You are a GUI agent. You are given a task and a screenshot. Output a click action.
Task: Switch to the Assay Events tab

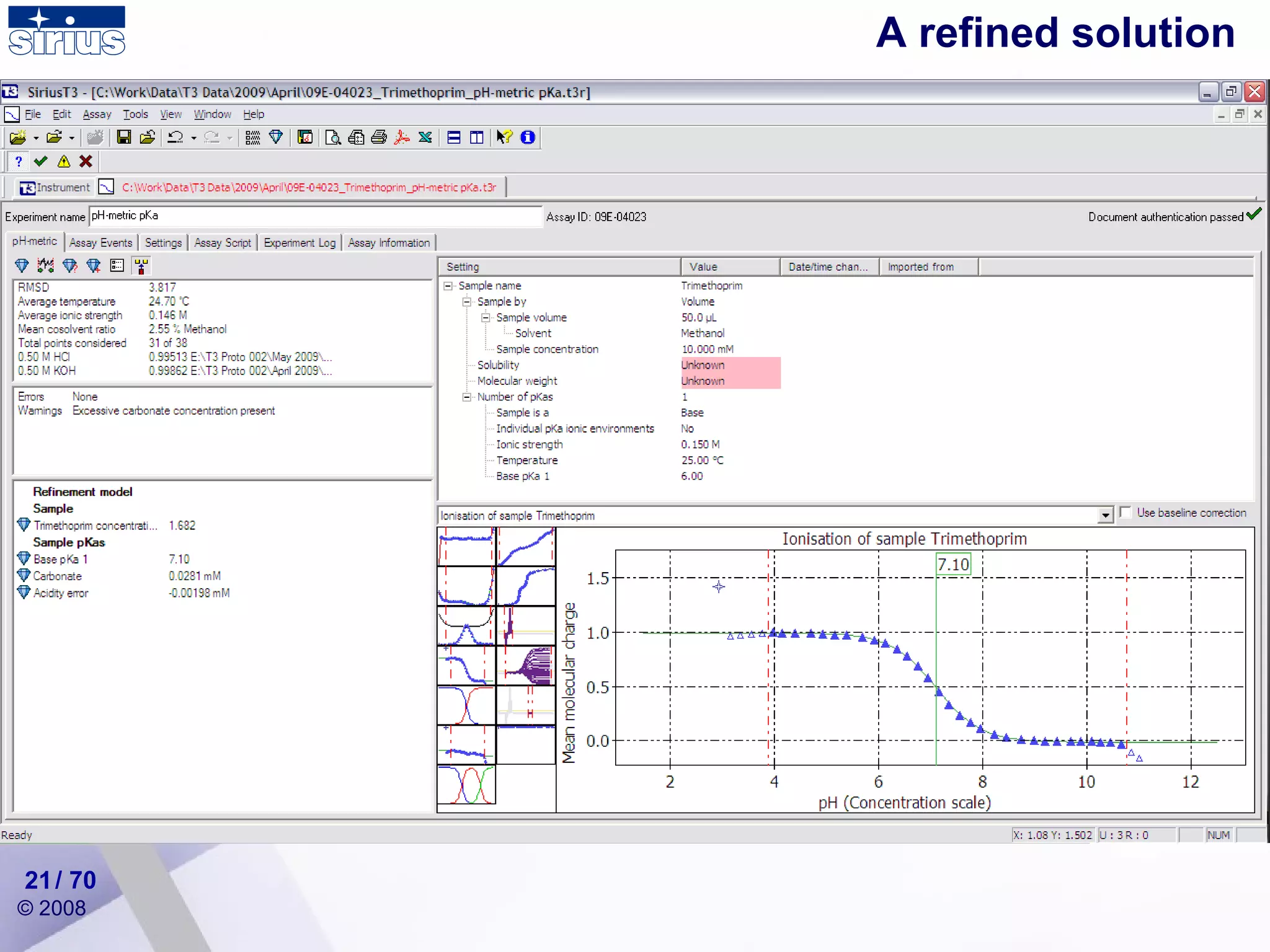coord(100,243)
